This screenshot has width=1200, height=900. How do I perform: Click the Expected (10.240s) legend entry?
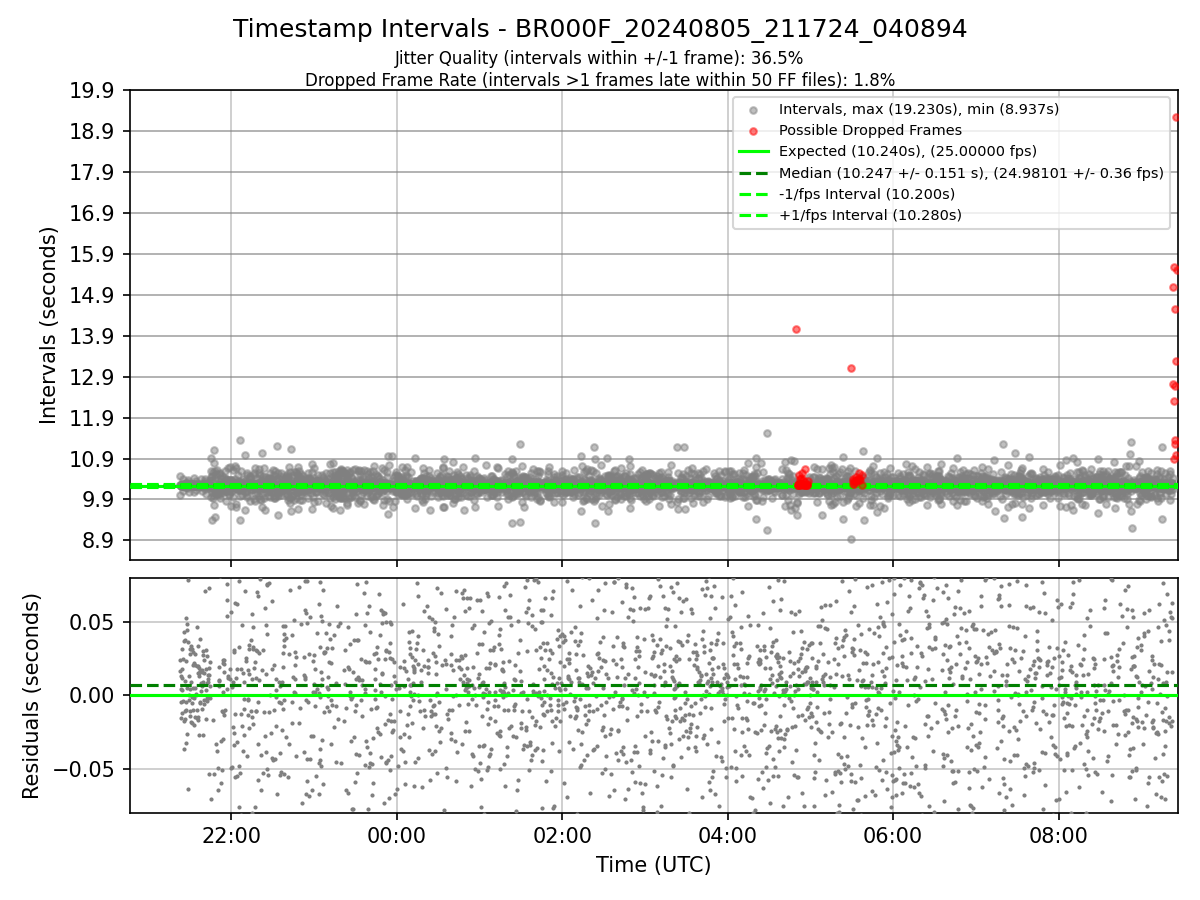(907, 151)
